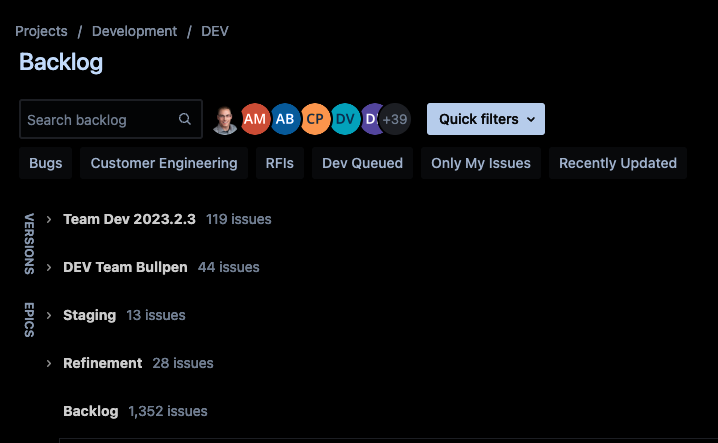
Task: Focus the Search backlog input field
Action: click(111, 119)
